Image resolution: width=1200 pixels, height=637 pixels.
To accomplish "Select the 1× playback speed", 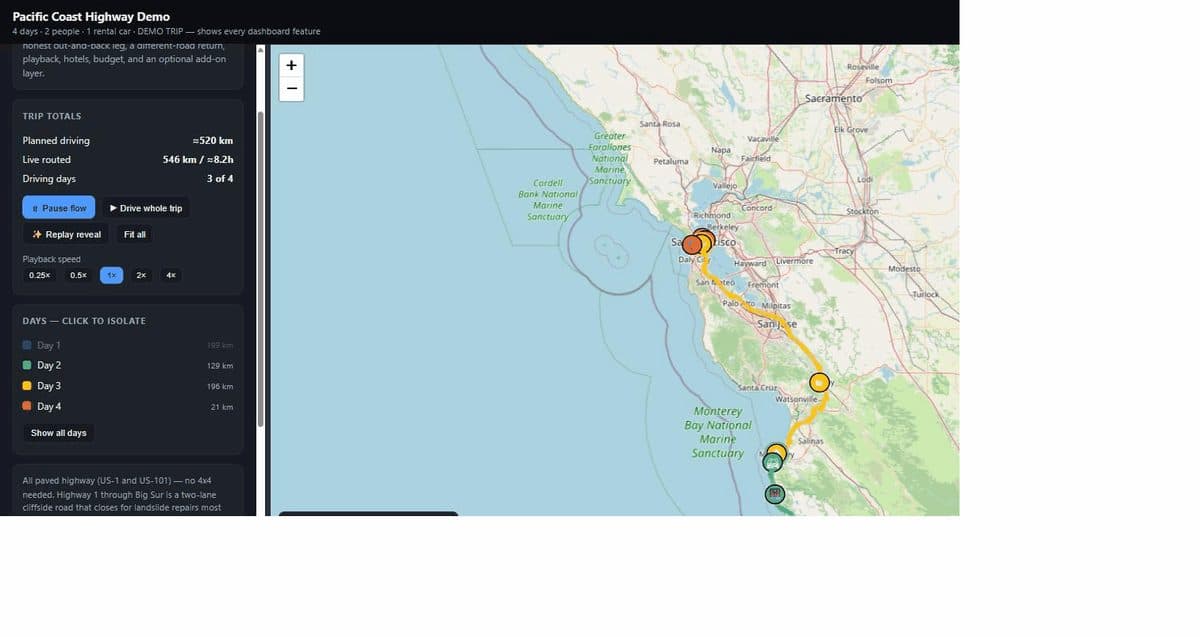I will (x=111, y=275).
